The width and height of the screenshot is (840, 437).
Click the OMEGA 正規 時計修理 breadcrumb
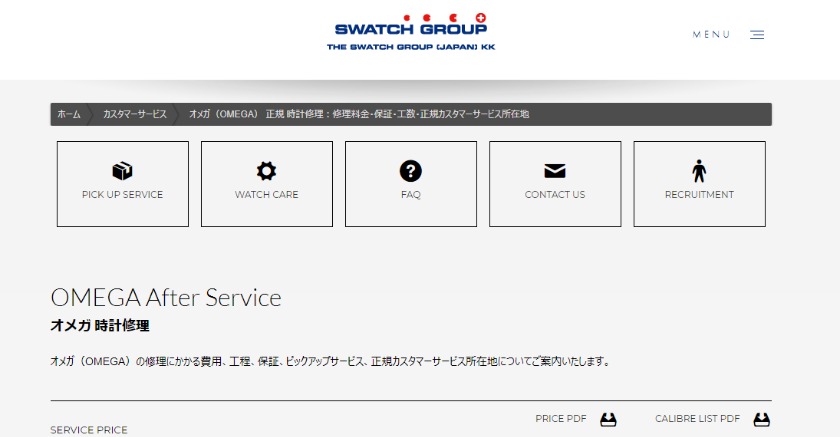359,114
